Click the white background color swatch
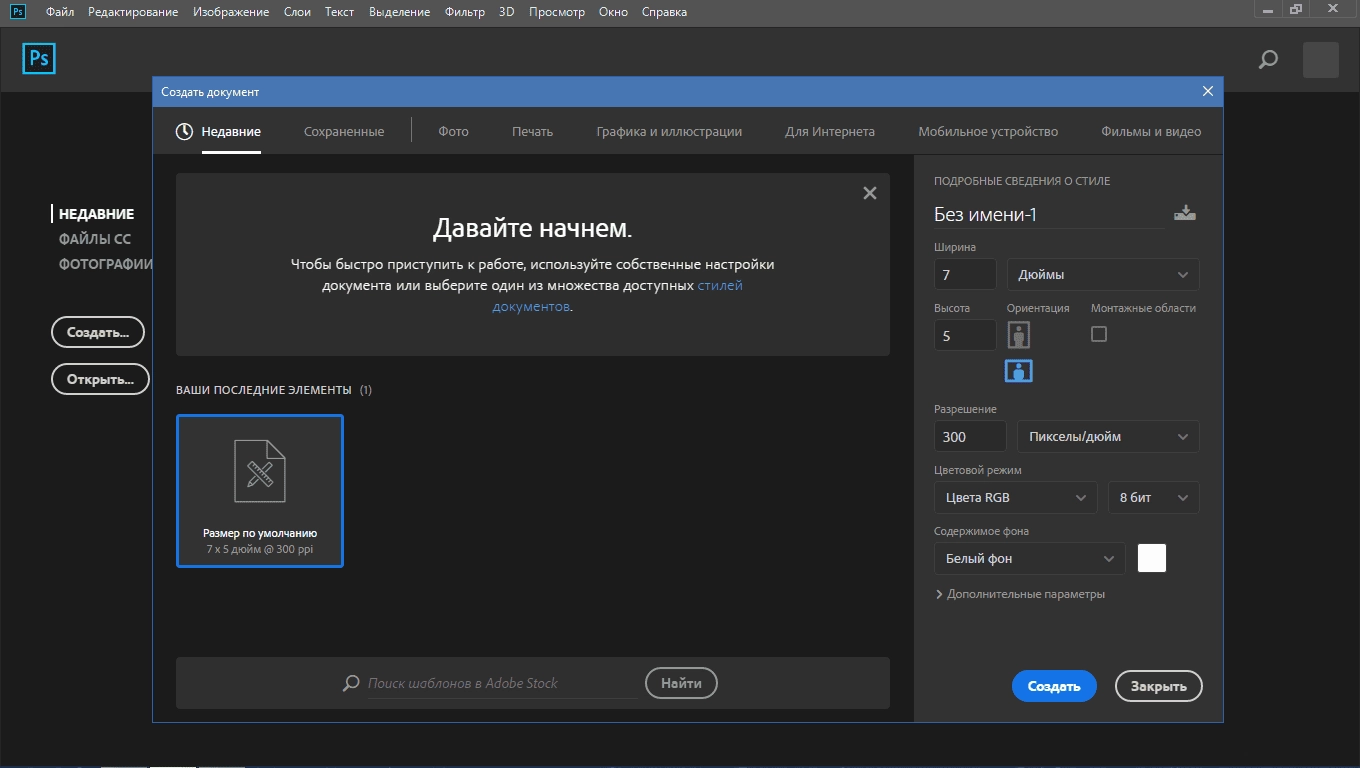Viewport: 1360px width, 768px height. (1152, 558)
